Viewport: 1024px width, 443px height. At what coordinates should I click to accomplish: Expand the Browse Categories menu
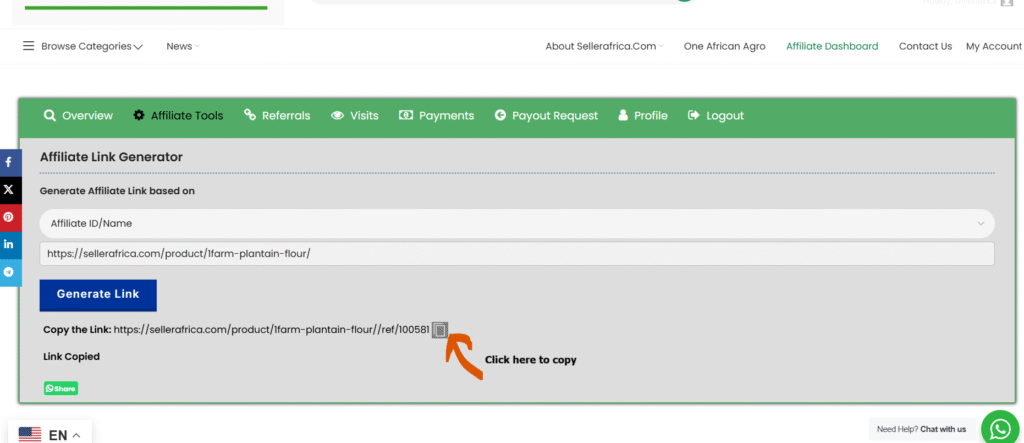(83, 46)
